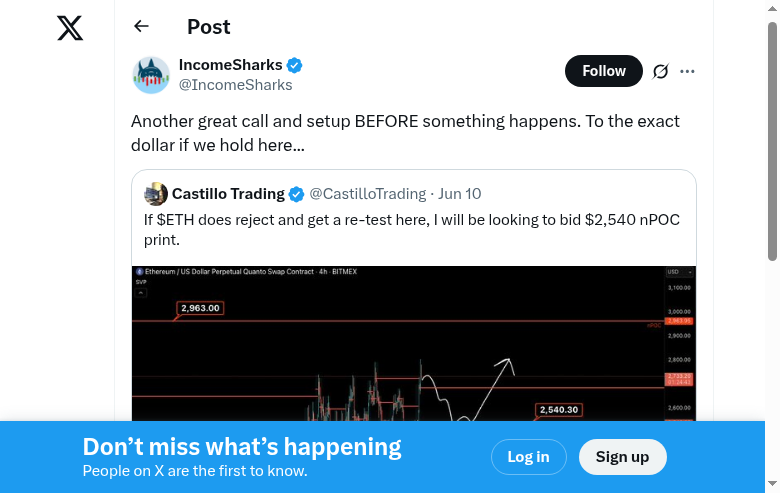Open IncomeSharks profile avatar
The height and width of the screenshot is (493, 780).
151,75
